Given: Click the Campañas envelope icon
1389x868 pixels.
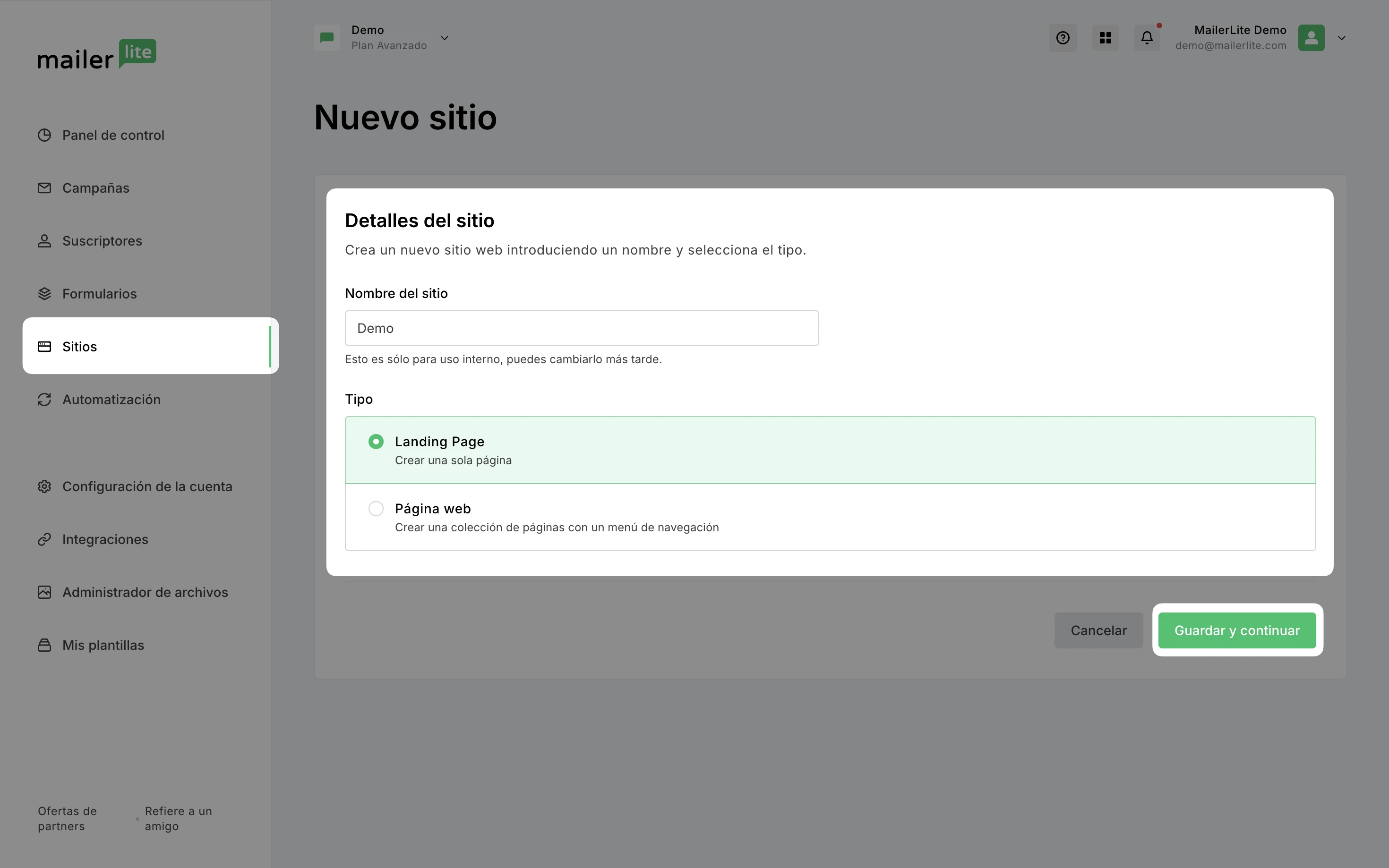Looking at the screenshot, I should coord(44,188).
